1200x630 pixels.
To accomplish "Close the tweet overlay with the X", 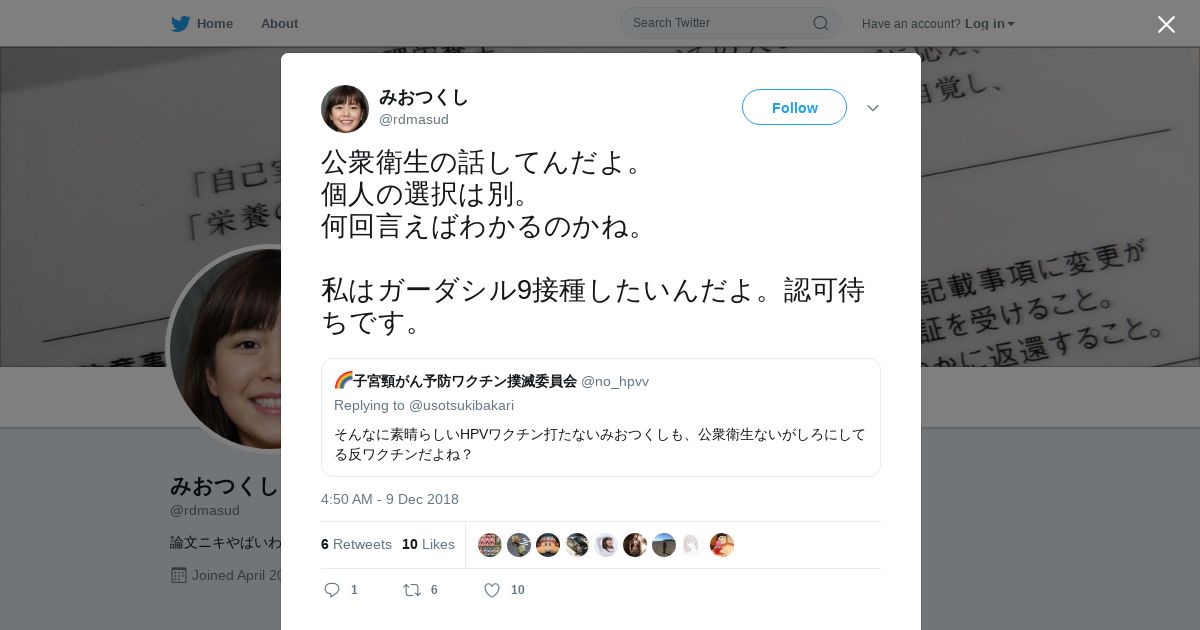I will tap(1166, 24).
